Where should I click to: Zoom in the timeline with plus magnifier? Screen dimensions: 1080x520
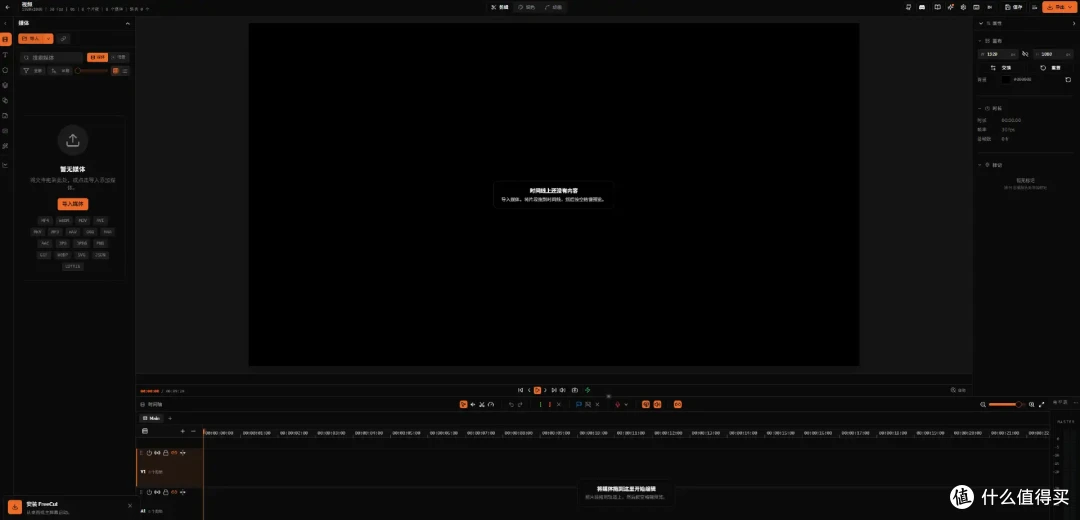(1031, 404)
